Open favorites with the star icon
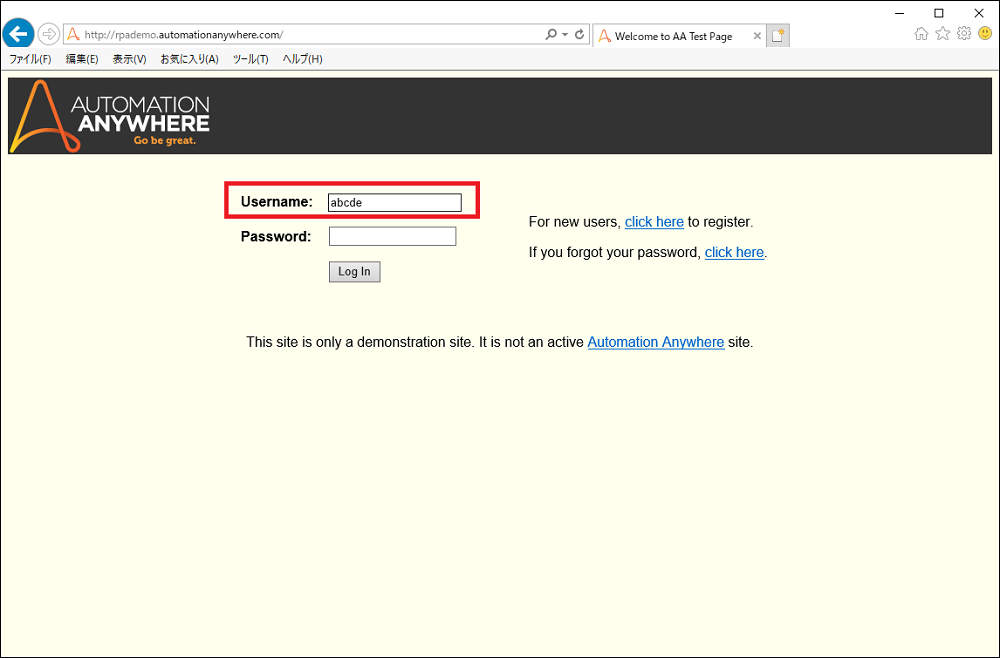Viewport: 1000px width, 658px height. point(942,33)
